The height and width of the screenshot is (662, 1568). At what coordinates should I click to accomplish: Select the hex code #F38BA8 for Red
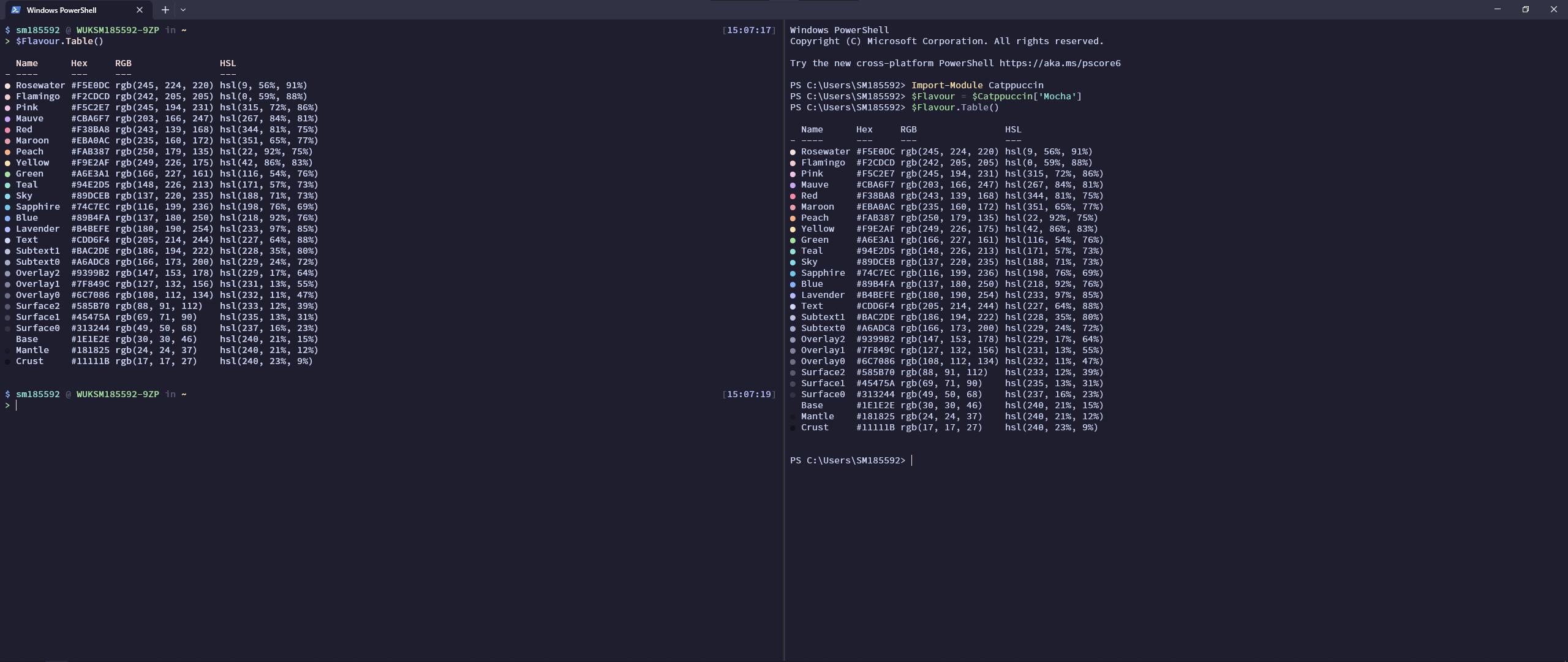90,129
